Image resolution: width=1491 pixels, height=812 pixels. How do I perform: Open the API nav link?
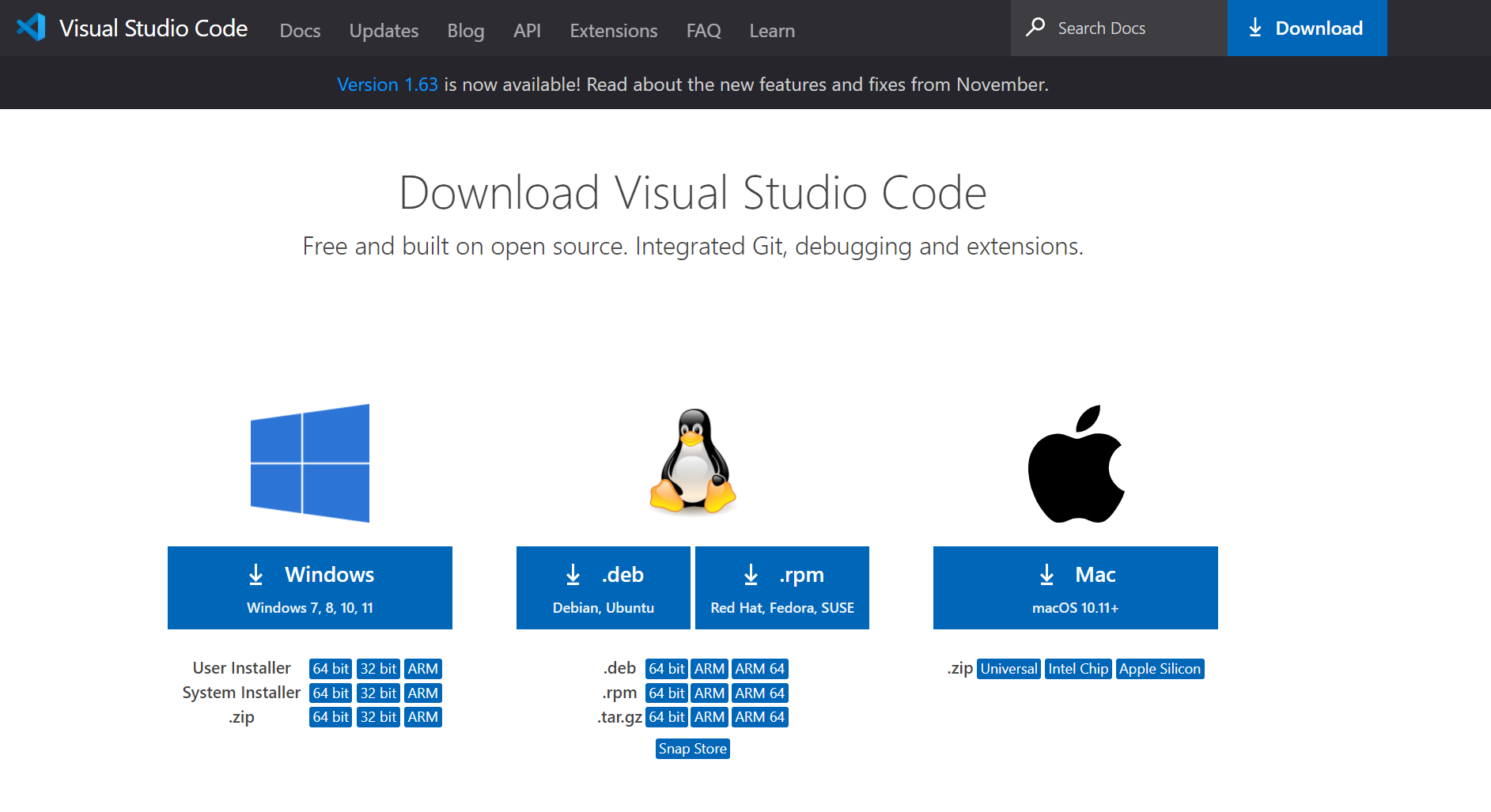click(x=527, y=31)
